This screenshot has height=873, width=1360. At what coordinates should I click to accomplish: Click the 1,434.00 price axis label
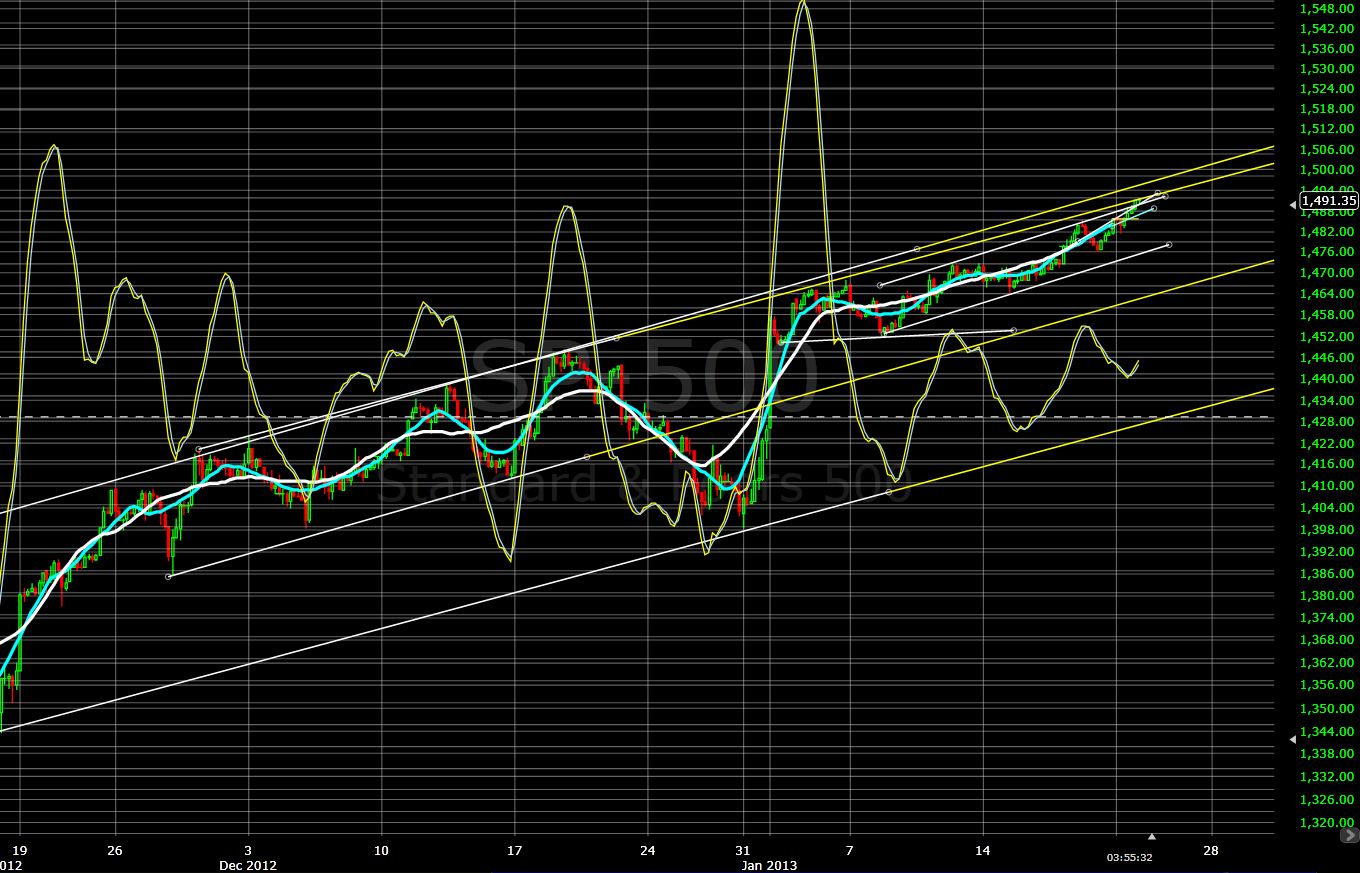click(x=1326, y=400)
